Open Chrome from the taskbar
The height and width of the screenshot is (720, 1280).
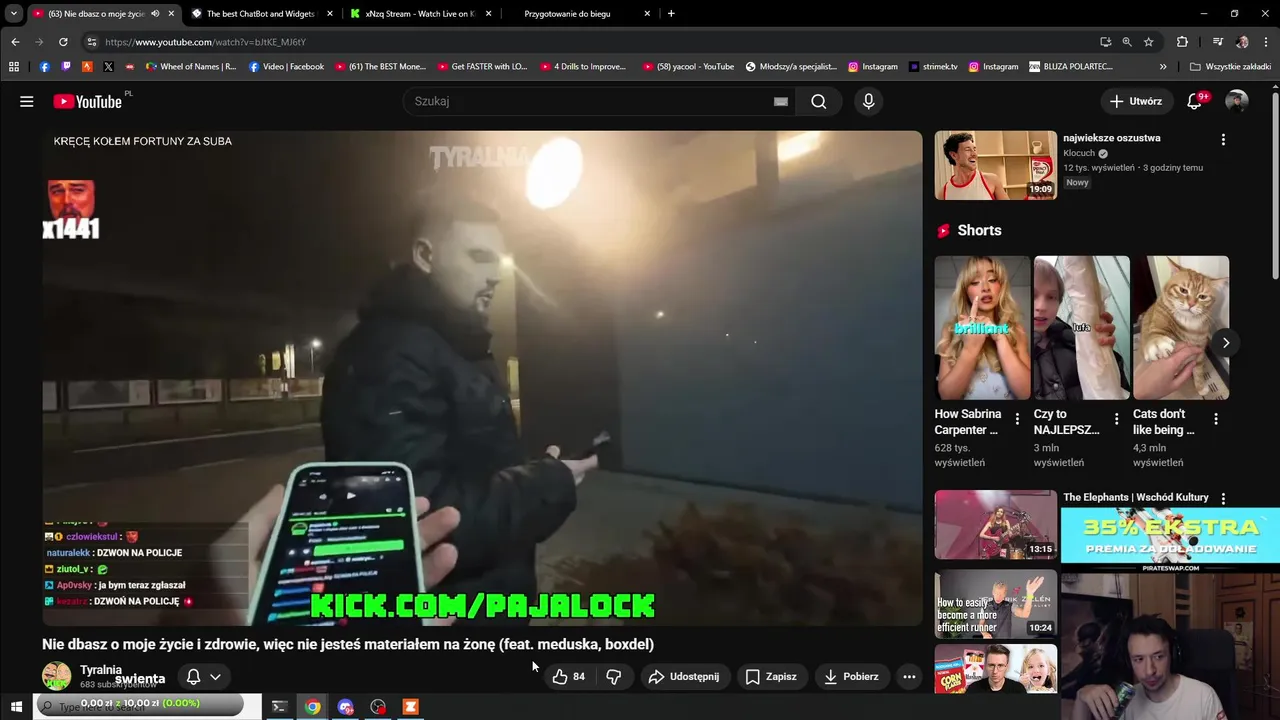tap(313, 707)
